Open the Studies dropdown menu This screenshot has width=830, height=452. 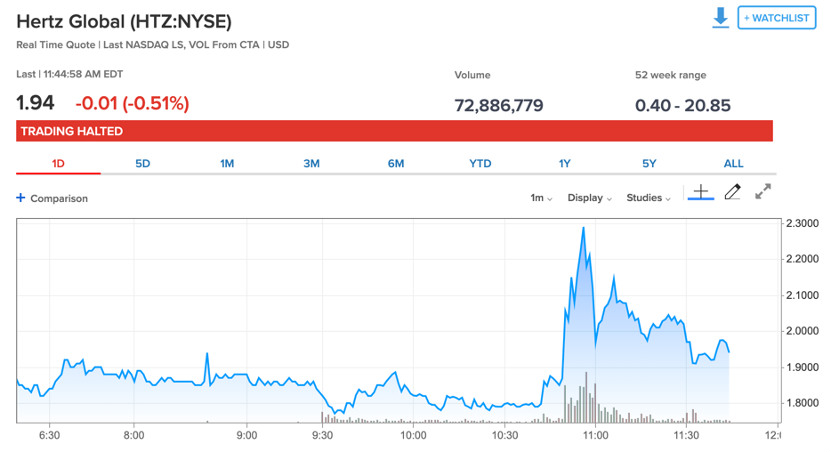click(x=648, y=198)
